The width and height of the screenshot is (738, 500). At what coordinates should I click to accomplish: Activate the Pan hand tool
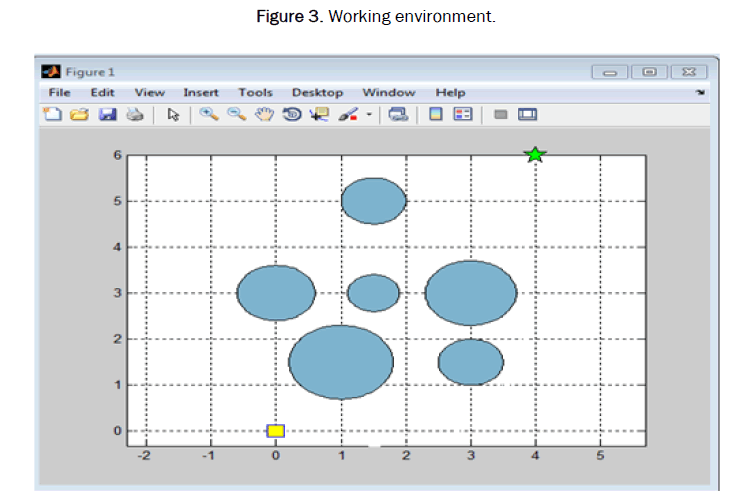[x=264, y=114]
